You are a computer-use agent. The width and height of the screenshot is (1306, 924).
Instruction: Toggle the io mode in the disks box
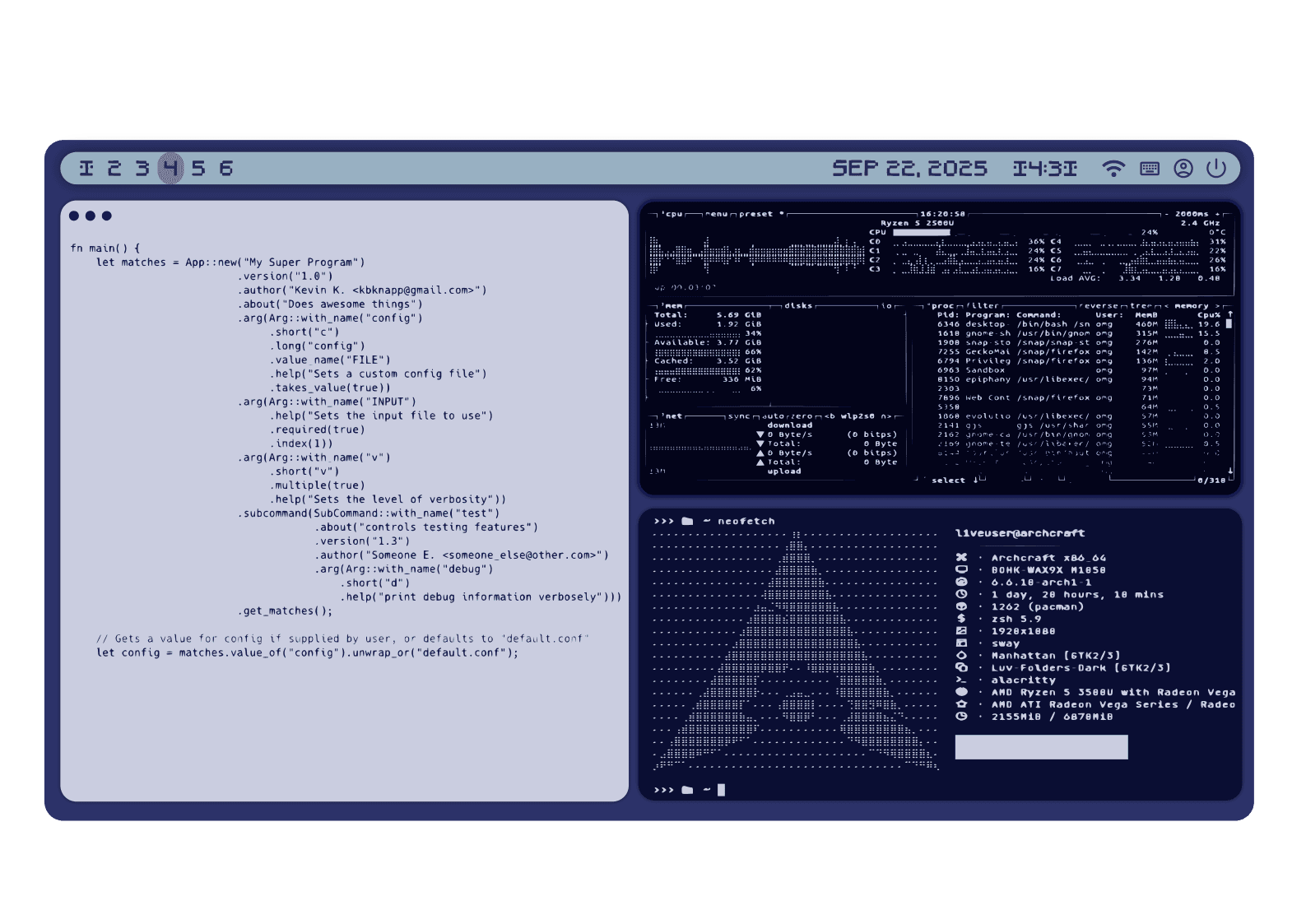(886, 306)
